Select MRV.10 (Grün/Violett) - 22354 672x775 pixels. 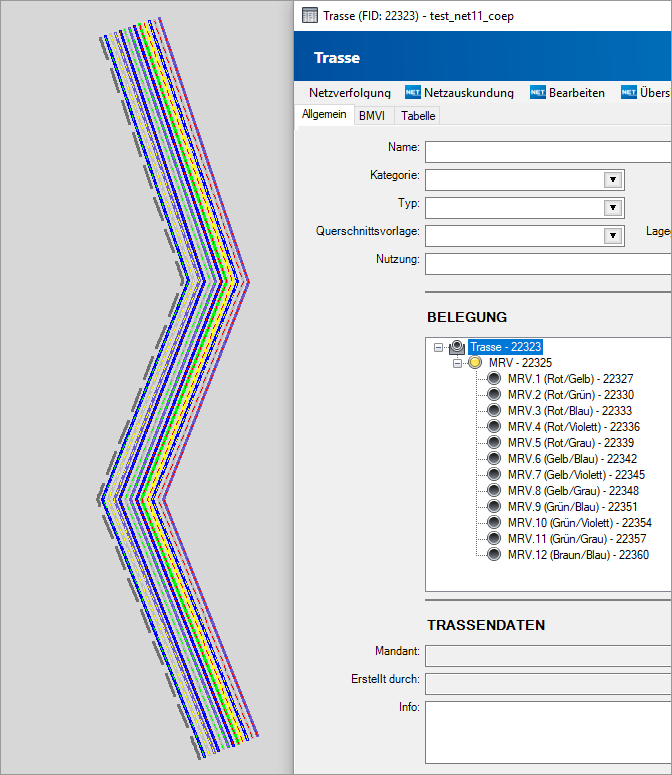click(580, 522)
